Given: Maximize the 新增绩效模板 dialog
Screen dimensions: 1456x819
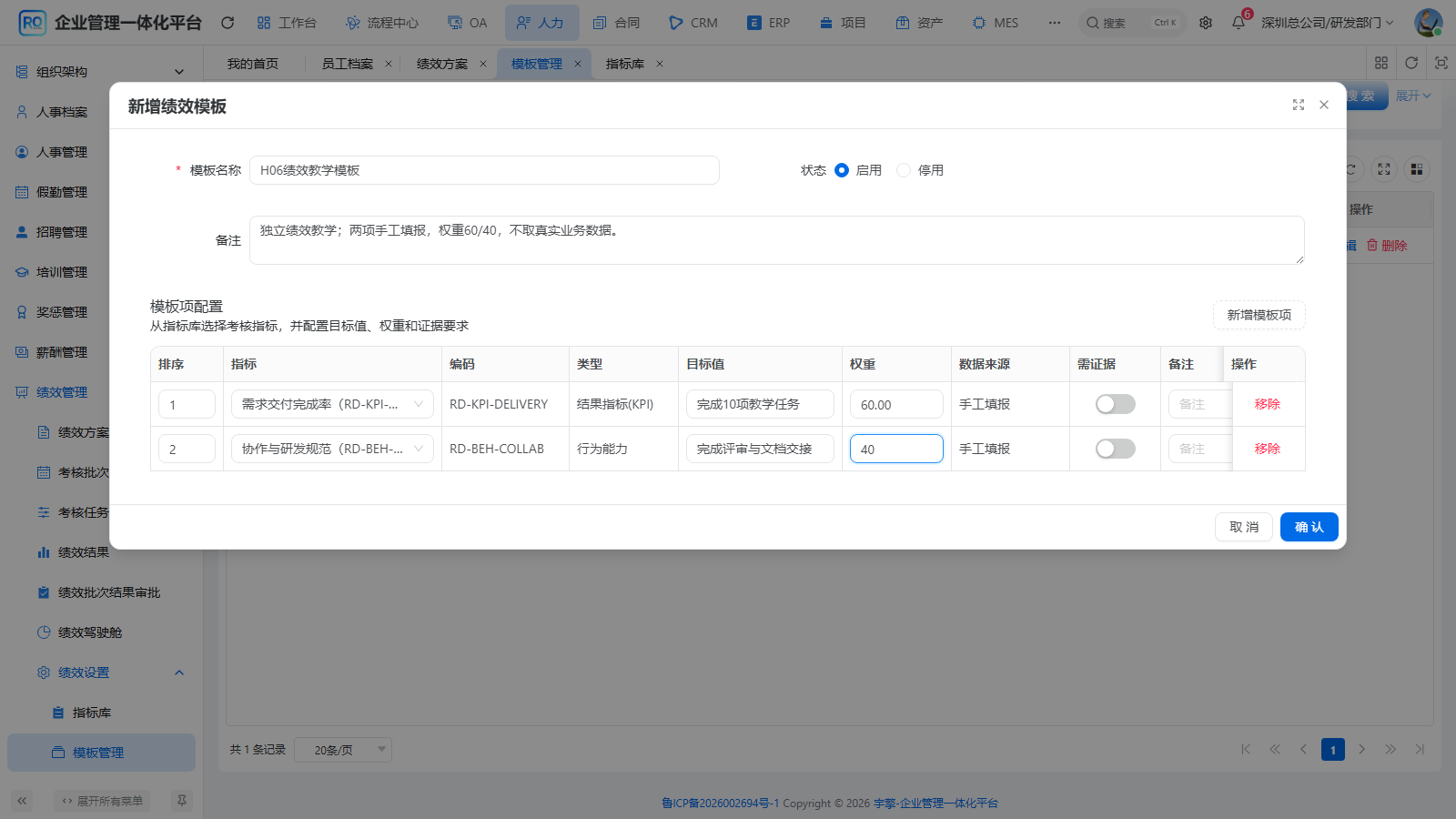Looking at the screenshot, I should (x=1299, y=106).
